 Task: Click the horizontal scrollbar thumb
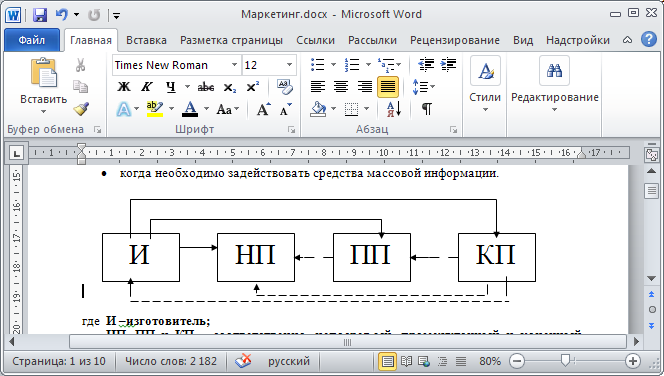point(348,342)
